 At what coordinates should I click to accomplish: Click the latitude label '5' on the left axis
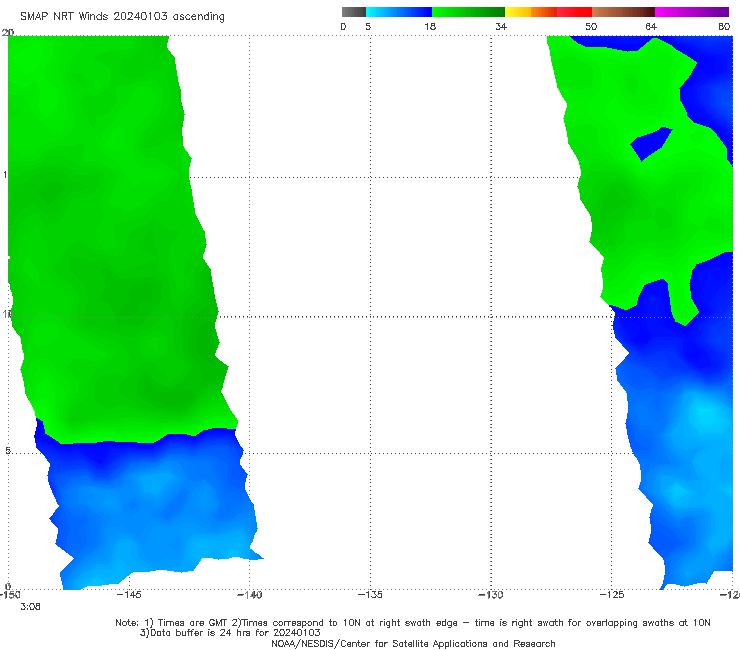(8, 451)
